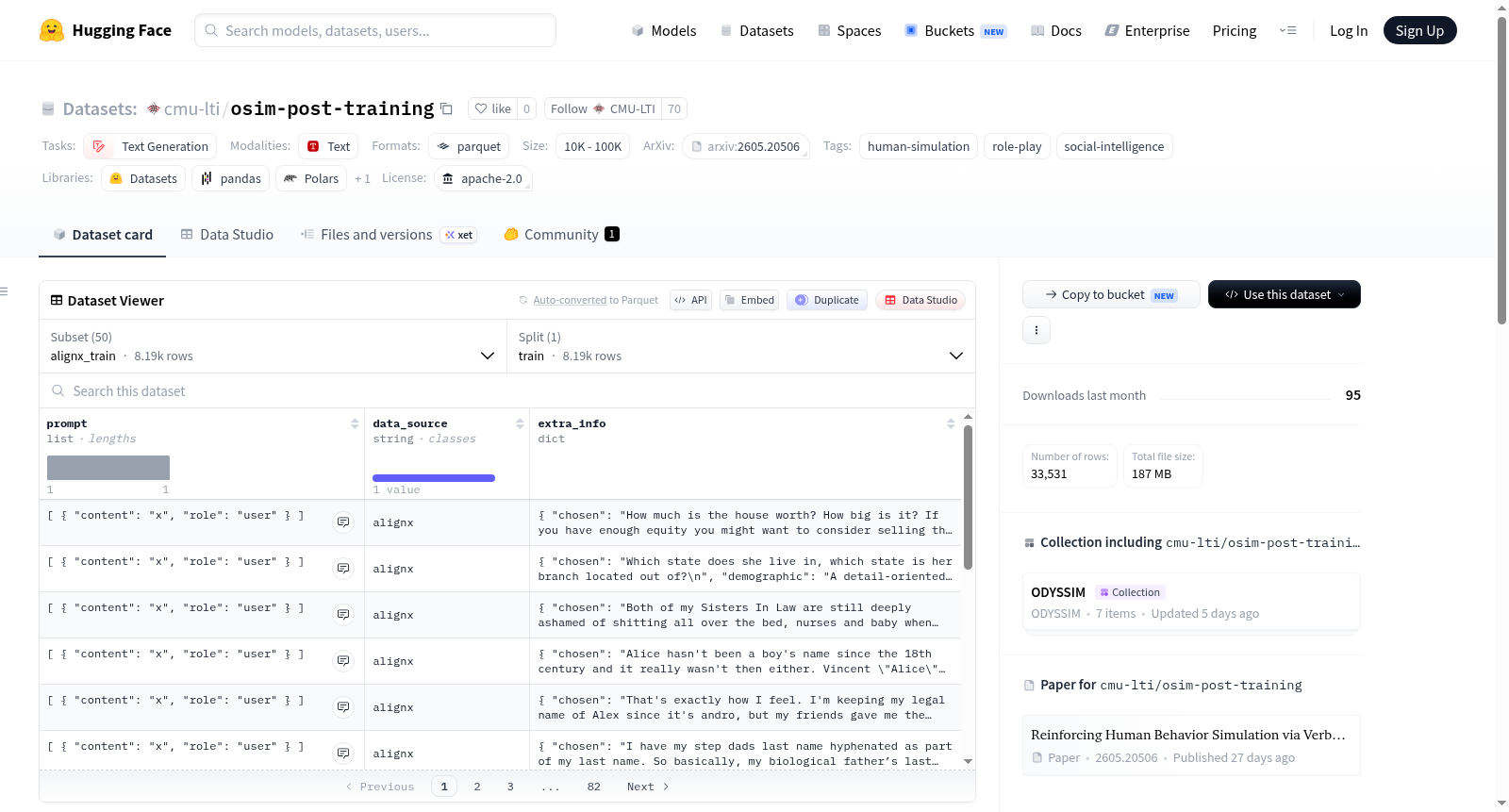This screenshot has height=812, width=1509.
Task: Expand the Split train dropdown
Action: (741, 346)
